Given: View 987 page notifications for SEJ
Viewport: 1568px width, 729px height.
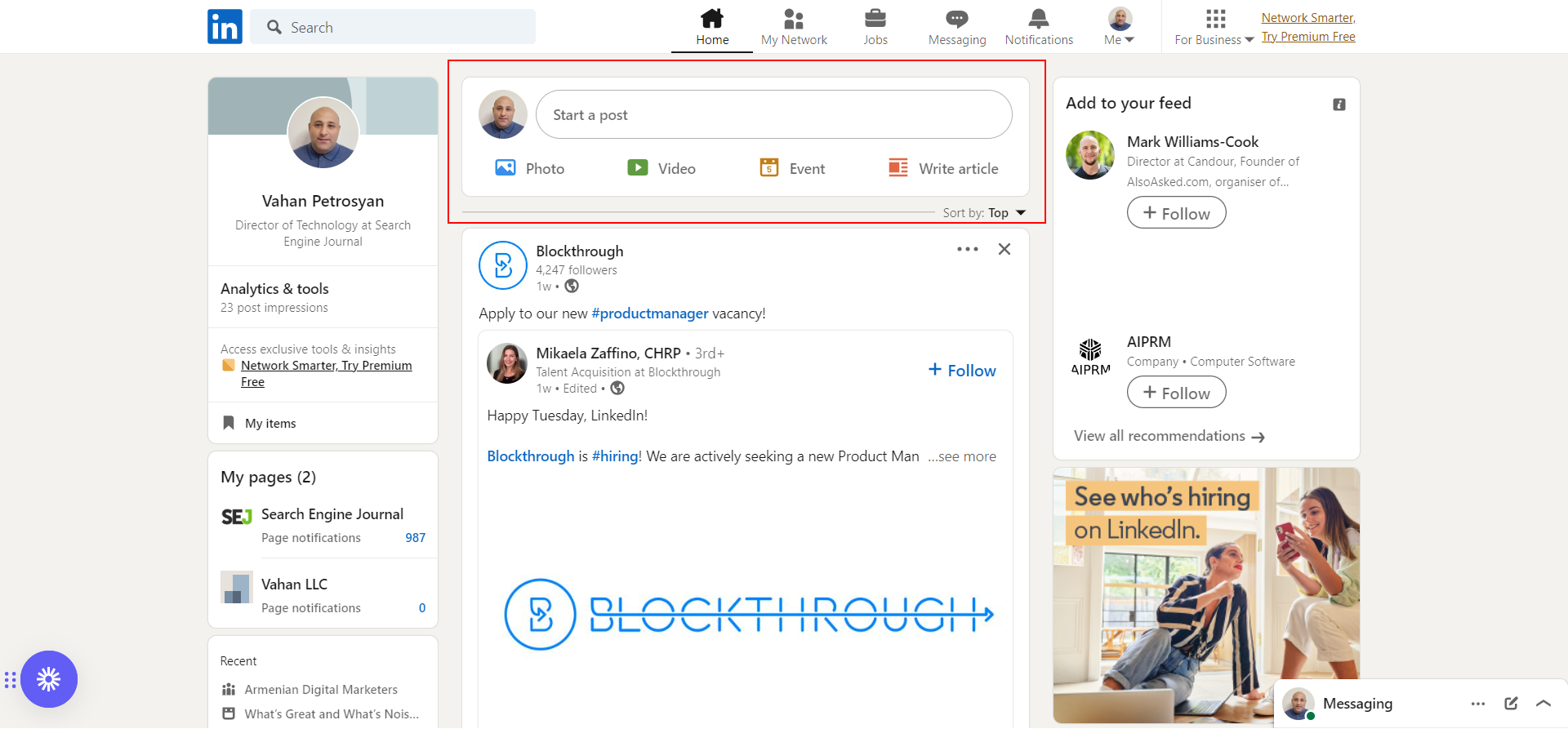Looking at the screenshot, I should [416, 538].
